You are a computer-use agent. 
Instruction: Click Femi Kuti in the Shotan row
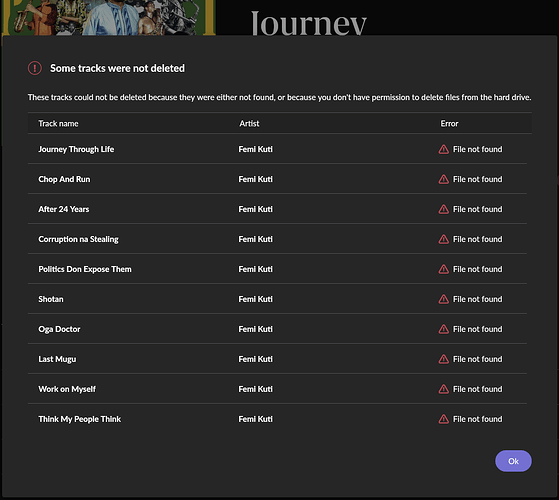pyautogui.click(x=255, y=299)
